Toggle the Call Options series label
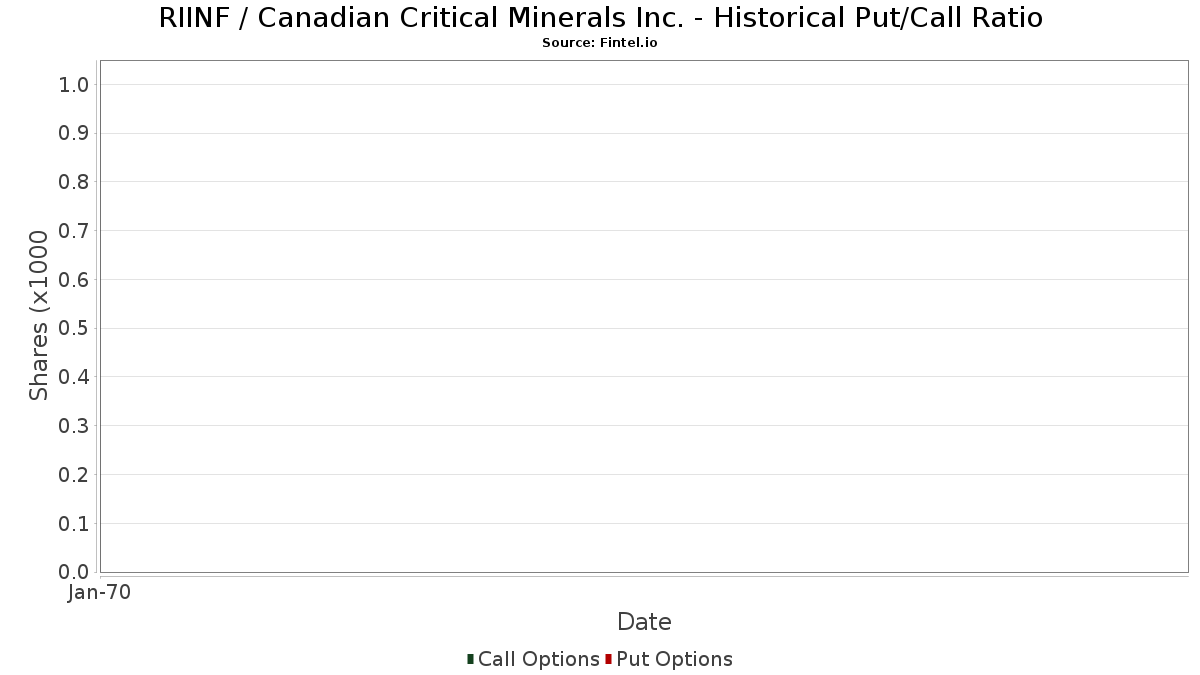The image size is (1200, 675). pos(538,659)
